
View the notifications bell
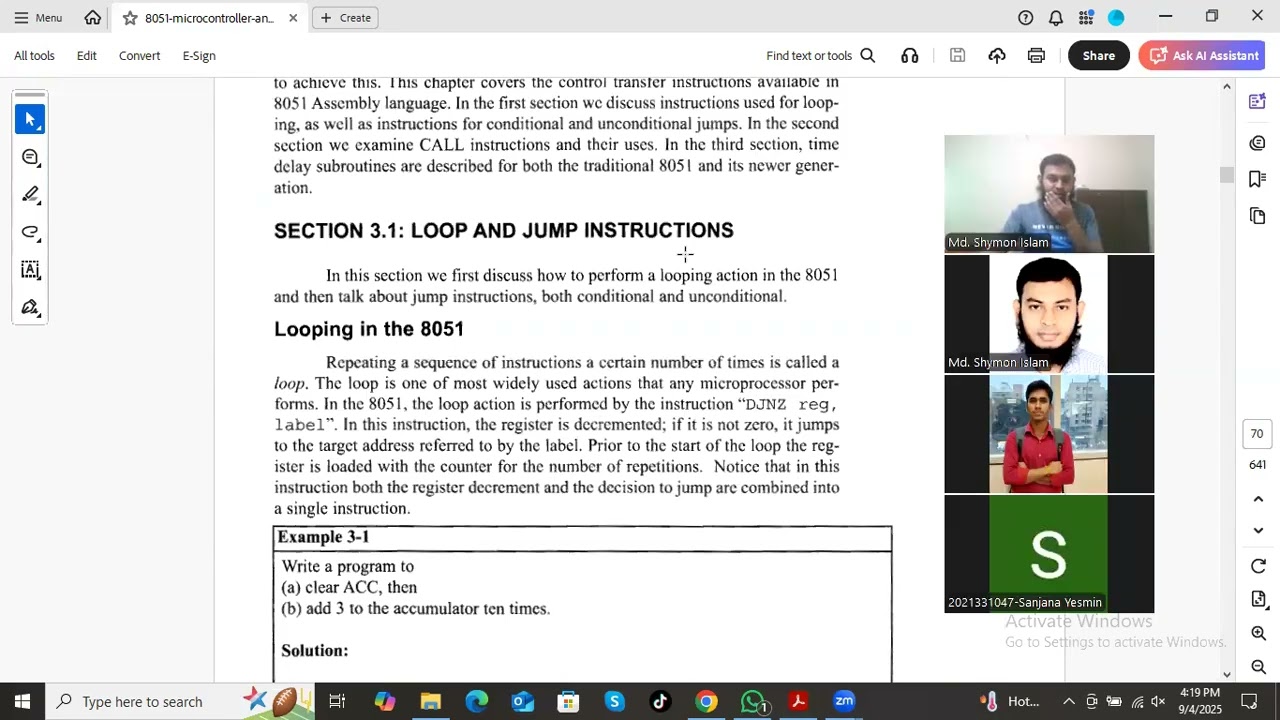(x=1056, y=18)
